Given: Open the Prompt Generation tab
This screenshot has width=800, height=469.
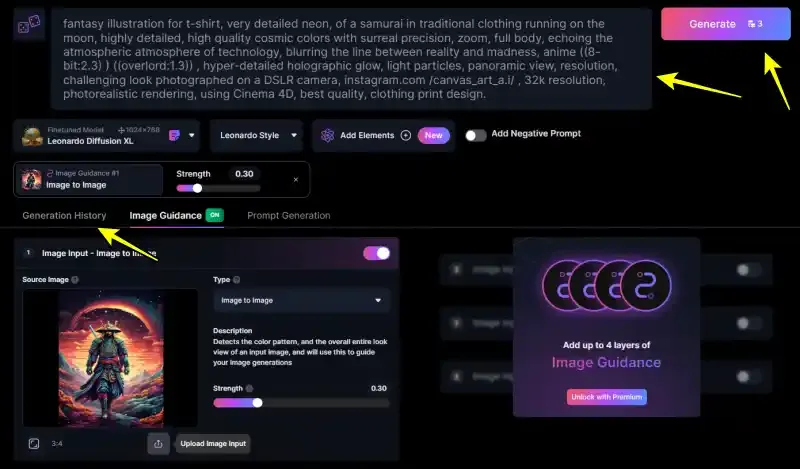Looking at the screenshot, I should pos(289,215).
